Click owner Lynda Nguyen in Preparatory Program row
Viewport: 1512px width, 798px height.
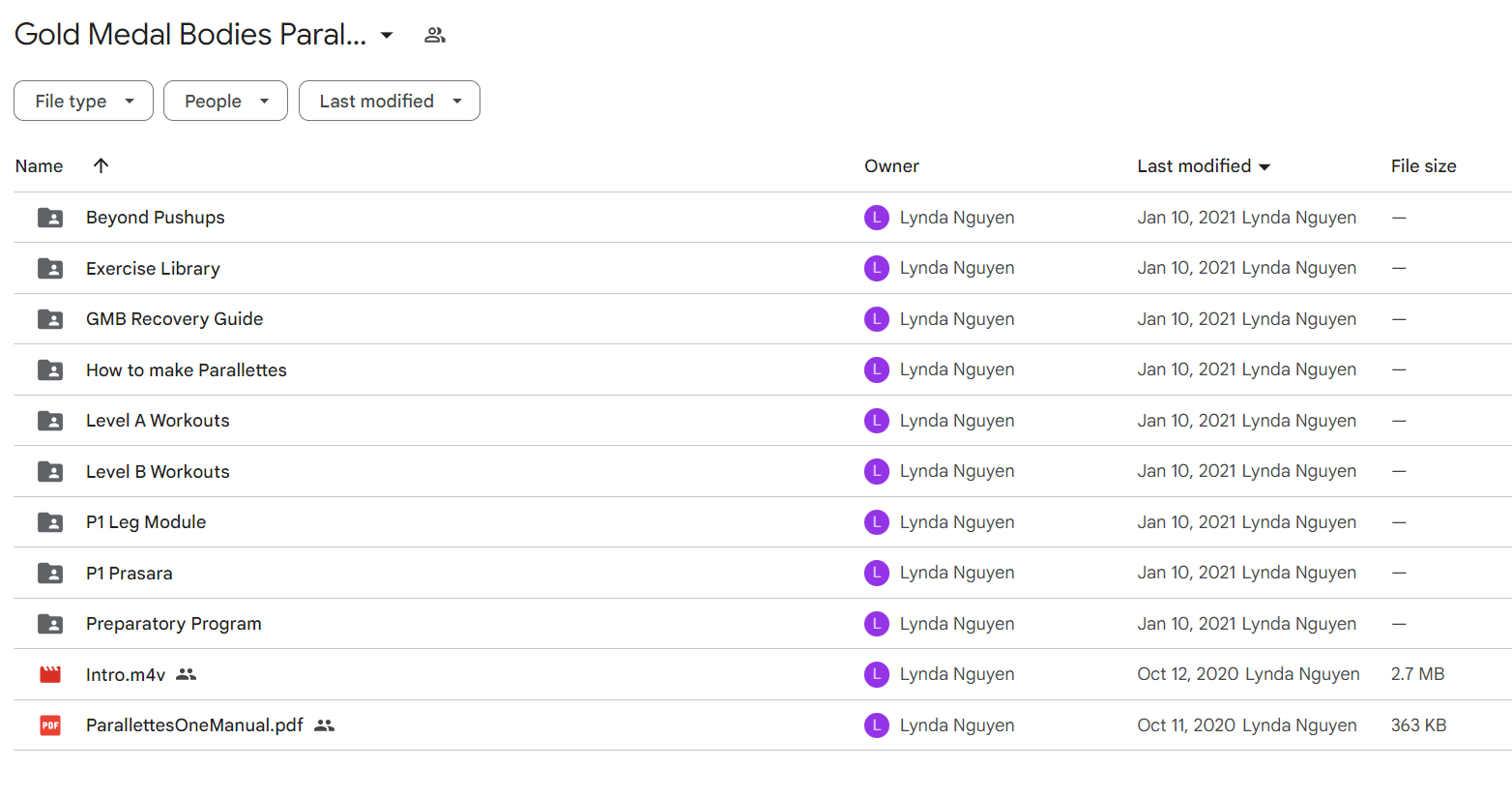click(x=957, y=624)
